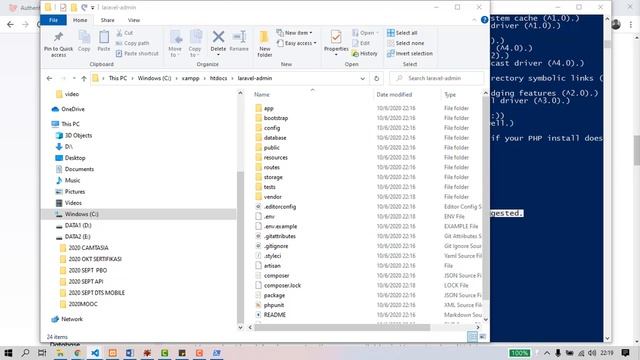Select the .env file
The image size is (640, 360).
click(269, 216)
